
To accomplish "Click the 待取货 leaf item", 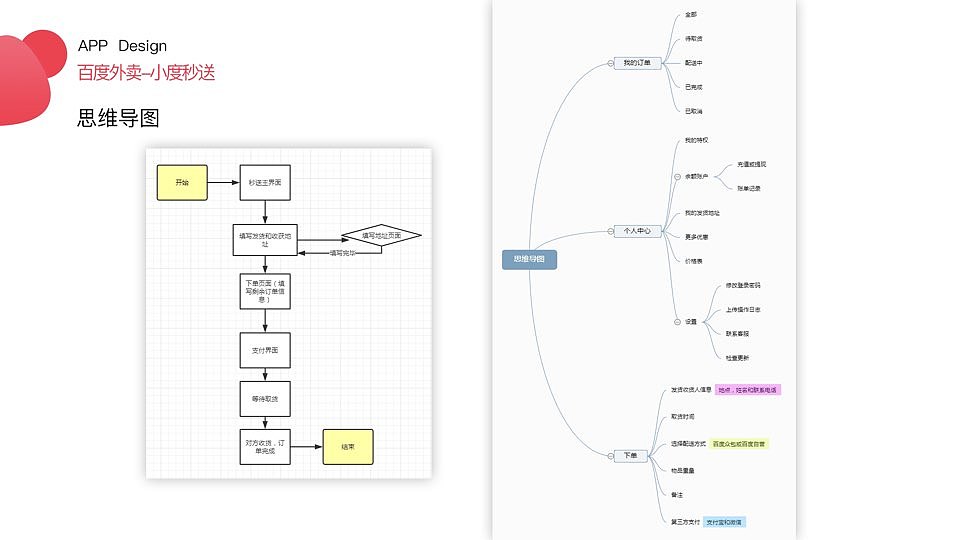I will 694,39.
